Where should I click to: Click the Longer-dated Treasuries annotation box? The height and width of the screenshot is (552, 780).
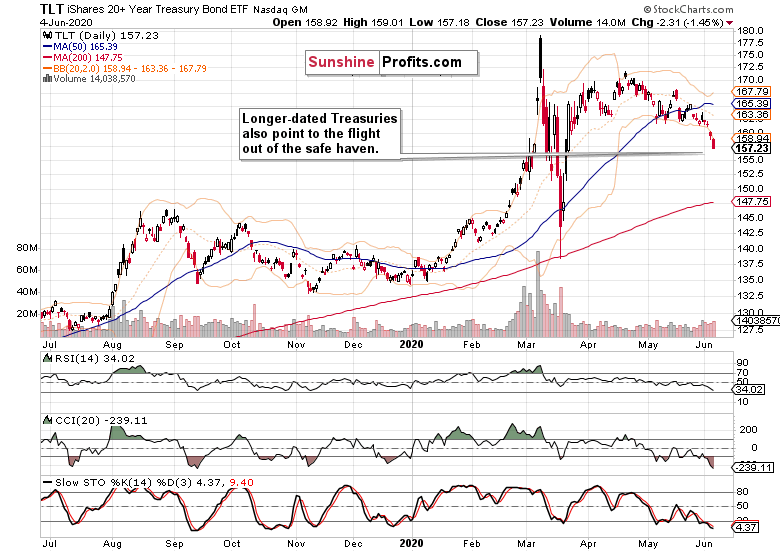coord(320,134)
